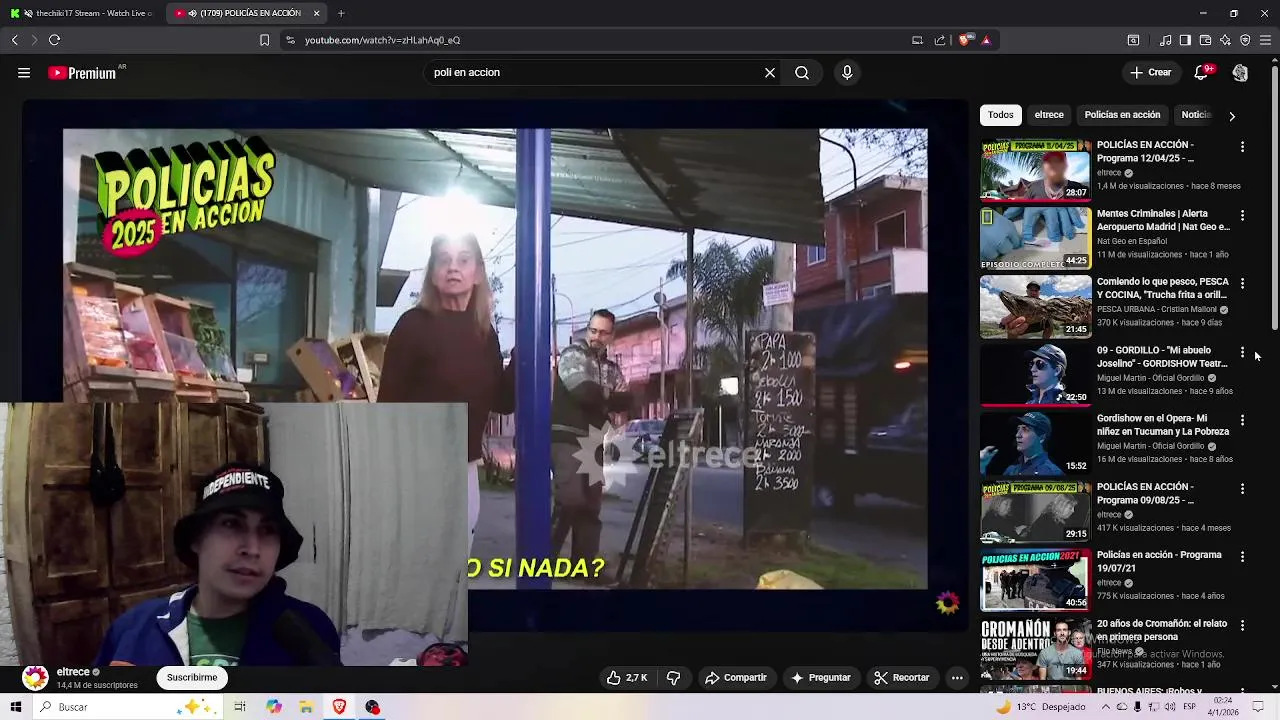The width and height of the screenshot is (1280, 720).
Task: Select Policías en acción filter chip
Action: [x=1122, y=115]
